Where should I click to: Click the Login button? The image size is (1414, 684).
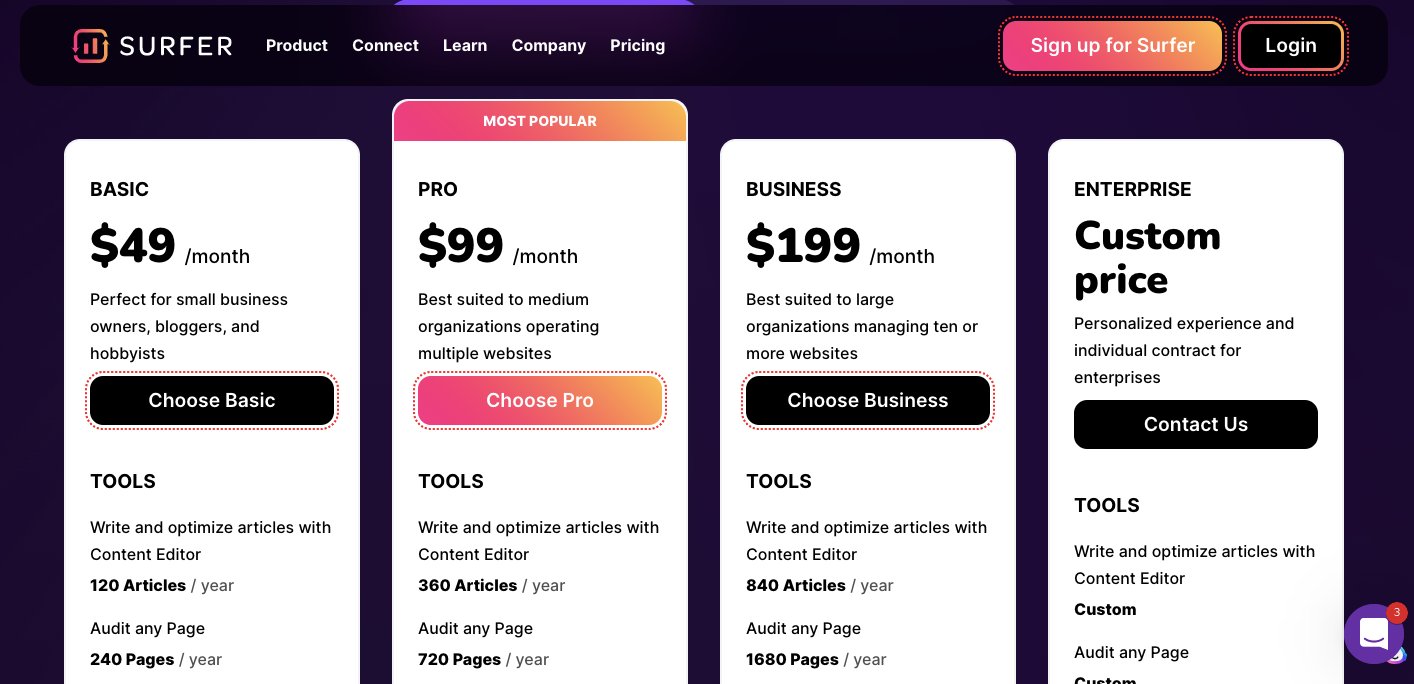(1291, 46)
